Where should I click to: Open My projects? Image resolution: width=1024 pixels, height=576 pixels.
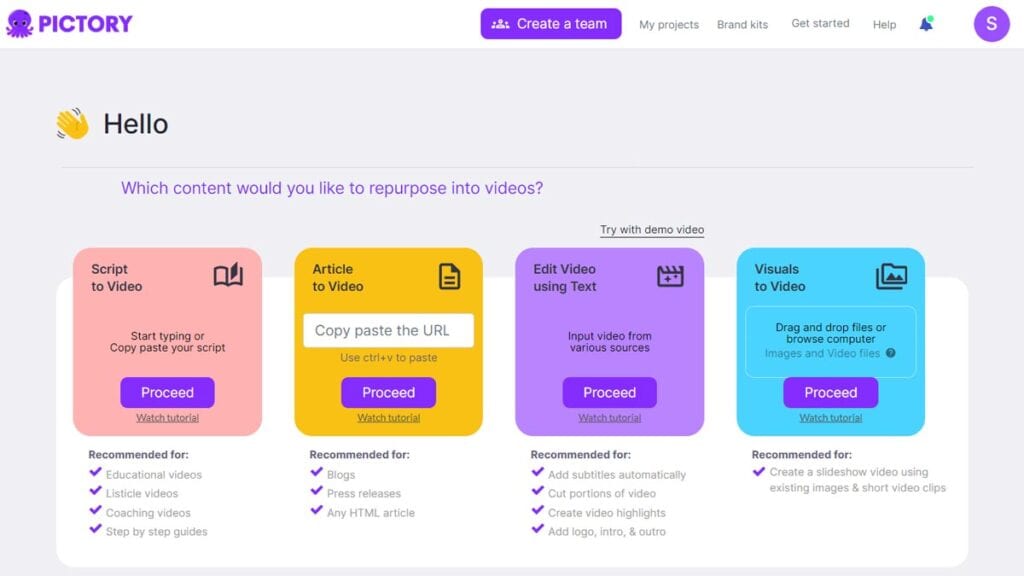669,24
